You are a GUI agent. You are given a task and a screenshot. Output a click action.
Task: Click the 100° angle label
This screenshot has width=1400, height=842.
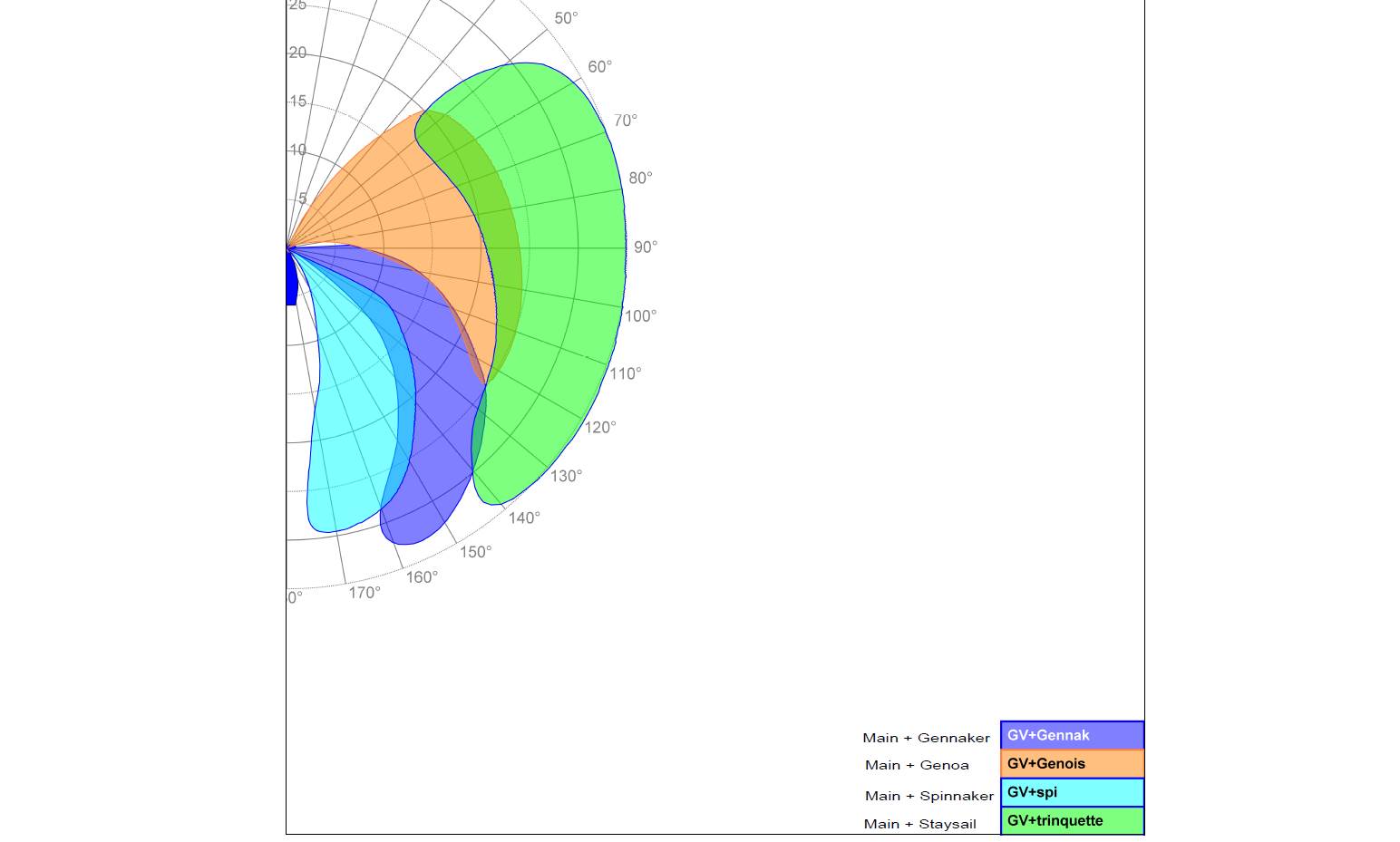640,316
